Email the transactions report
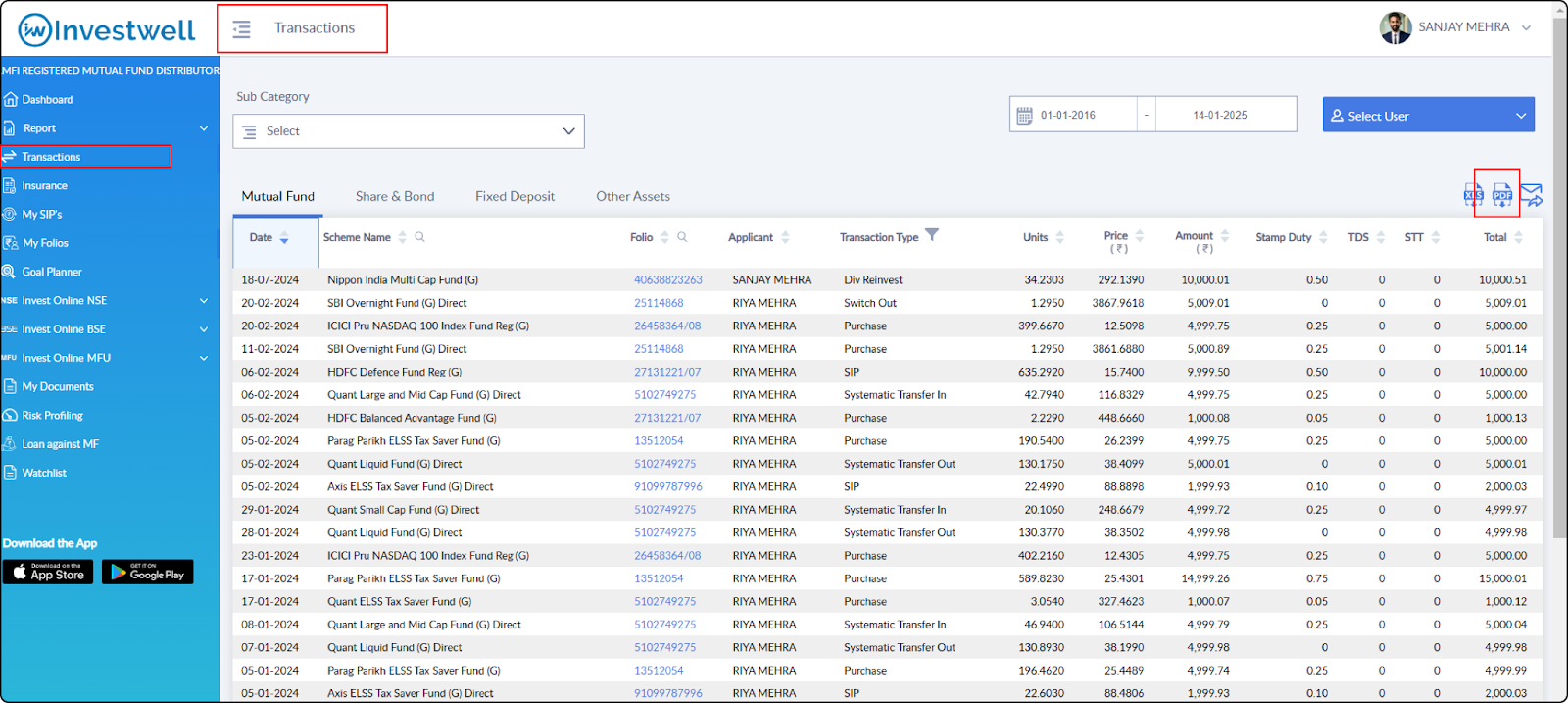Screen dimensions: 1568x703 [x=1532, y=195]
